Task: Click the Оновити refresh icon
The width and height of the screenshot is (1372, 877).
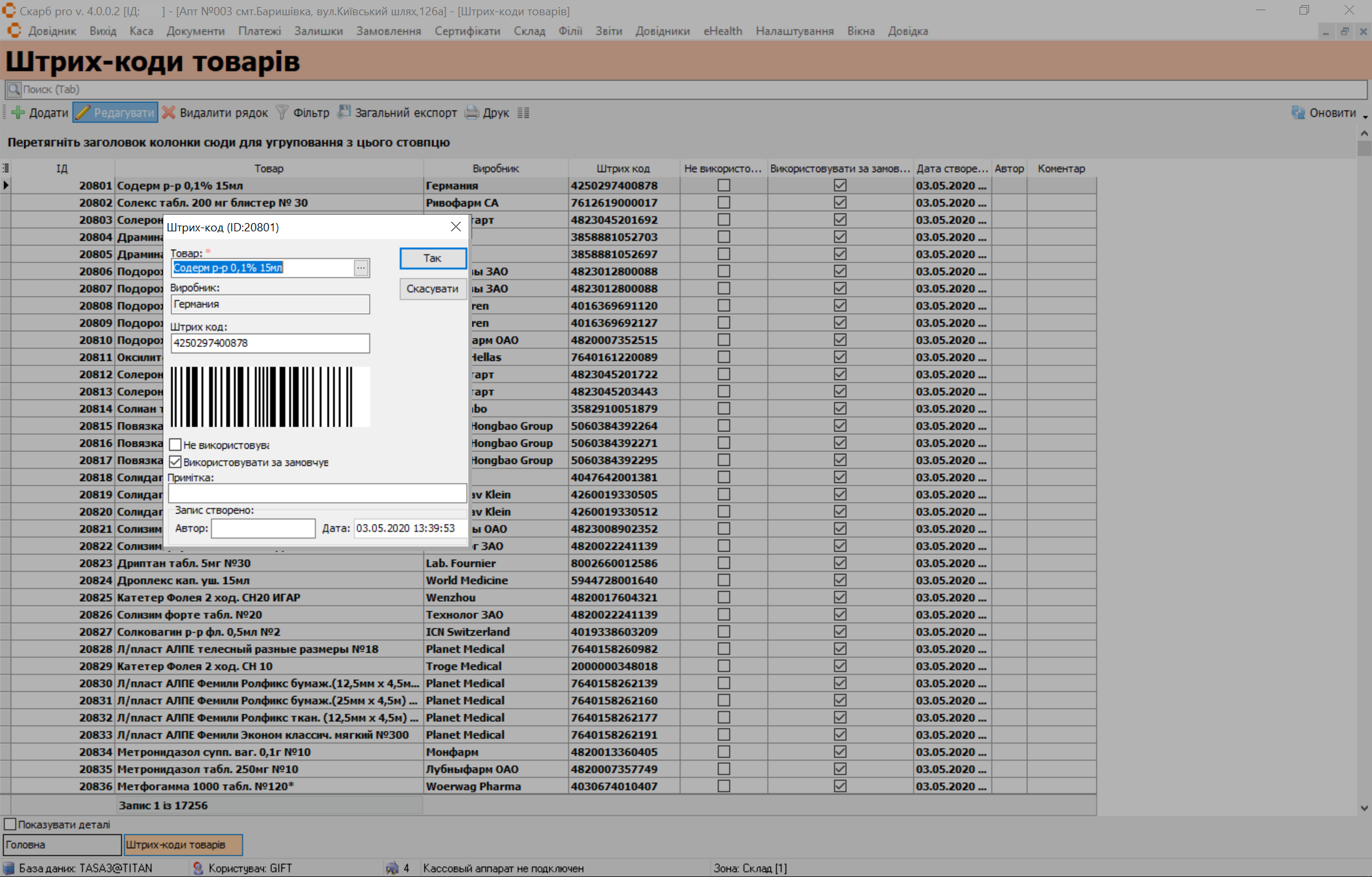Action: (x=1298, y=112)
